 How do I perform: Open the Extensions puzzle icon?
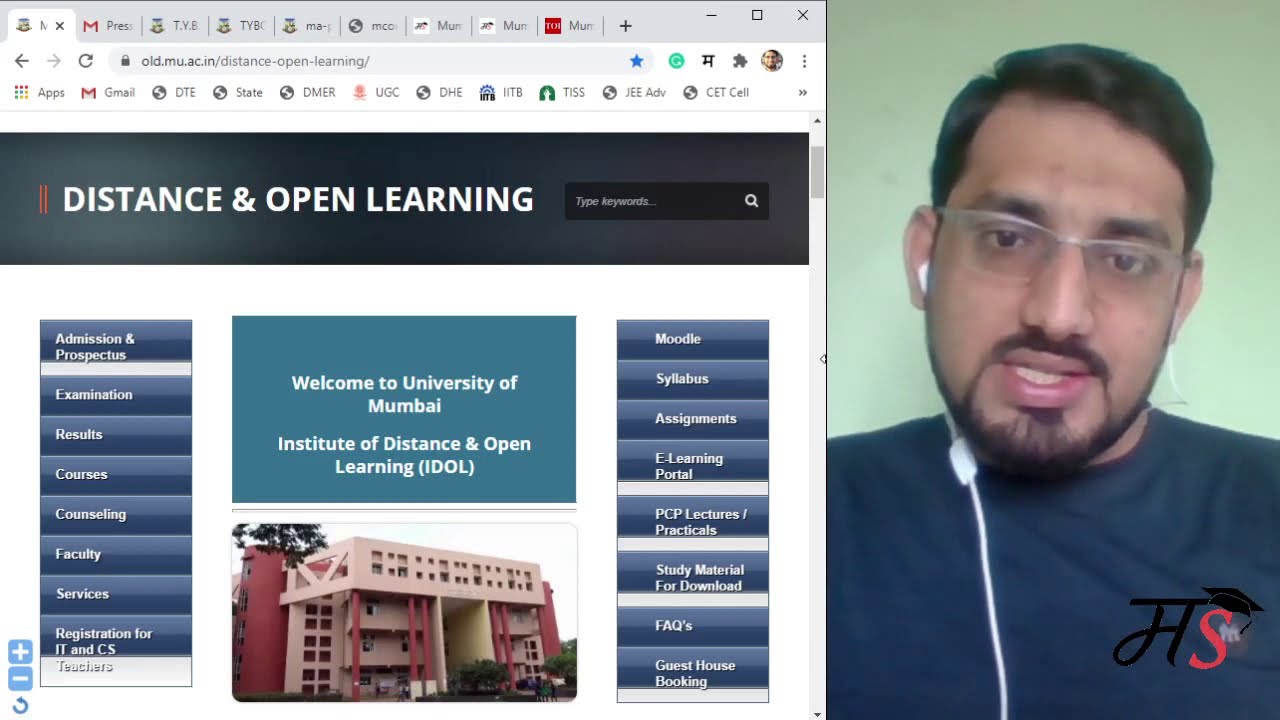tap(740, 61)
